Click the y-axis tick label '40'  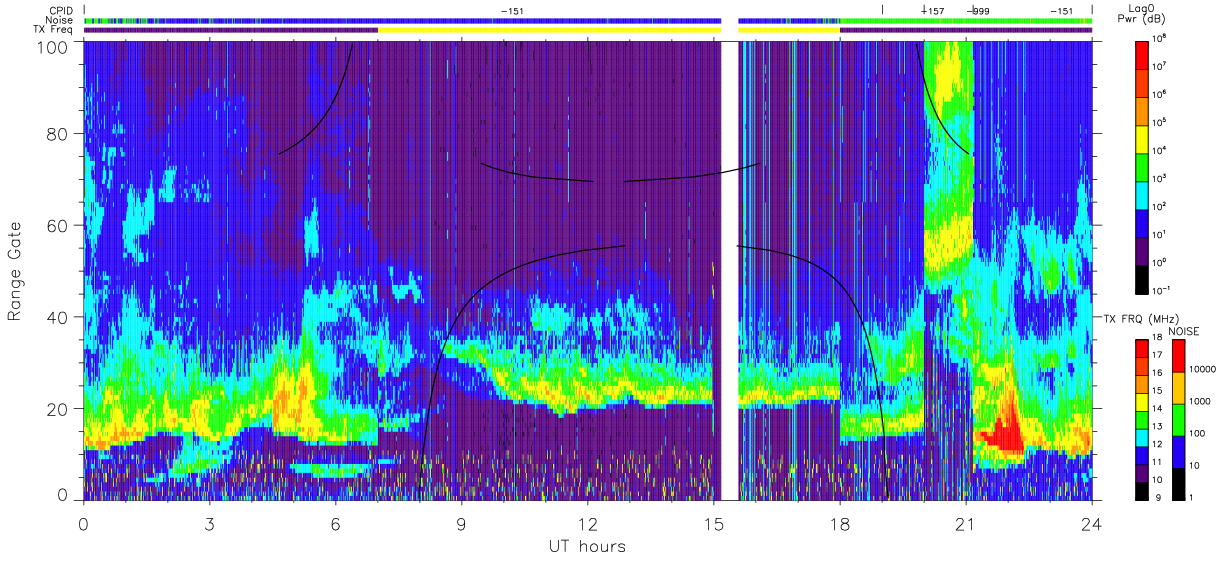coord(58,317)
